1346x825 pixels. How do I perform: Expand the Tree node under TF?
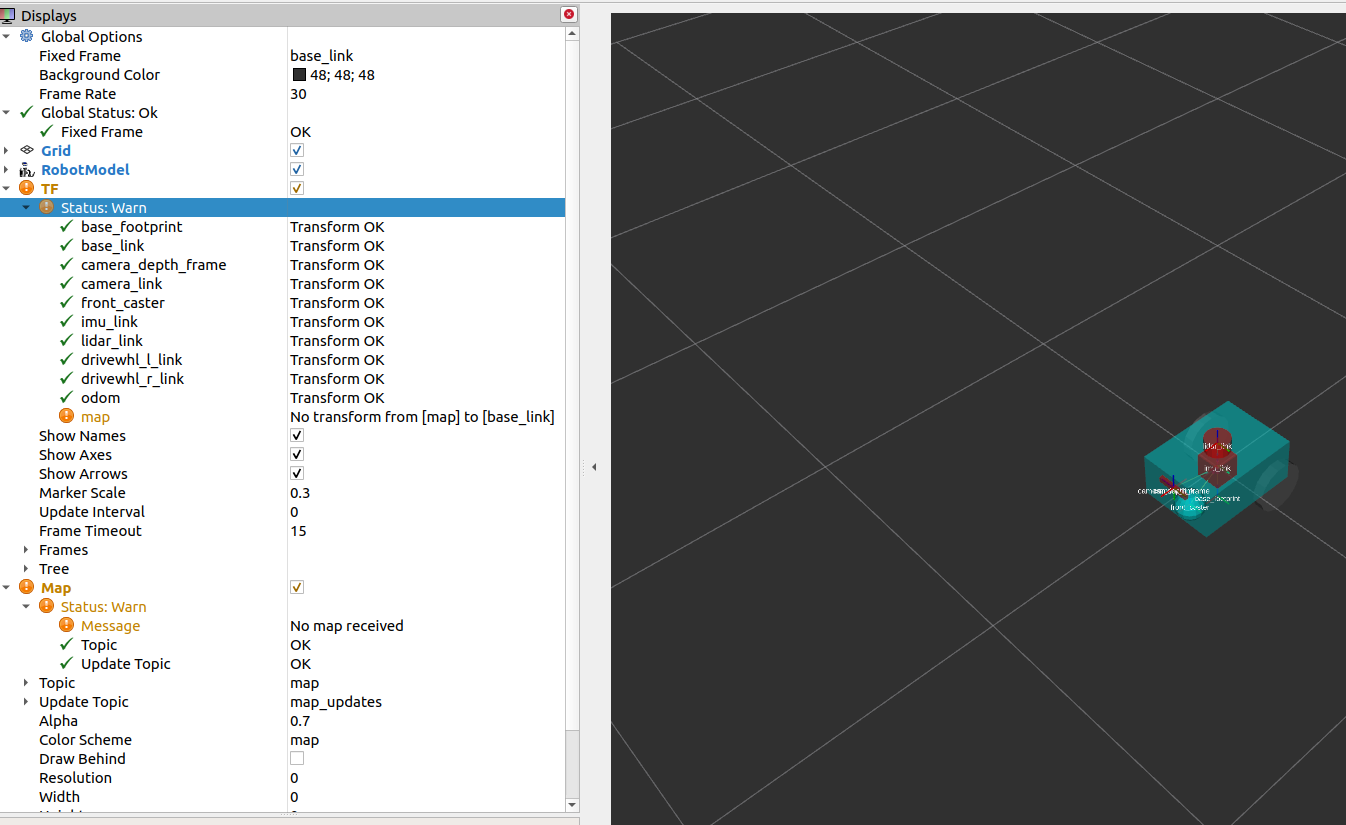tap(26, 569)
